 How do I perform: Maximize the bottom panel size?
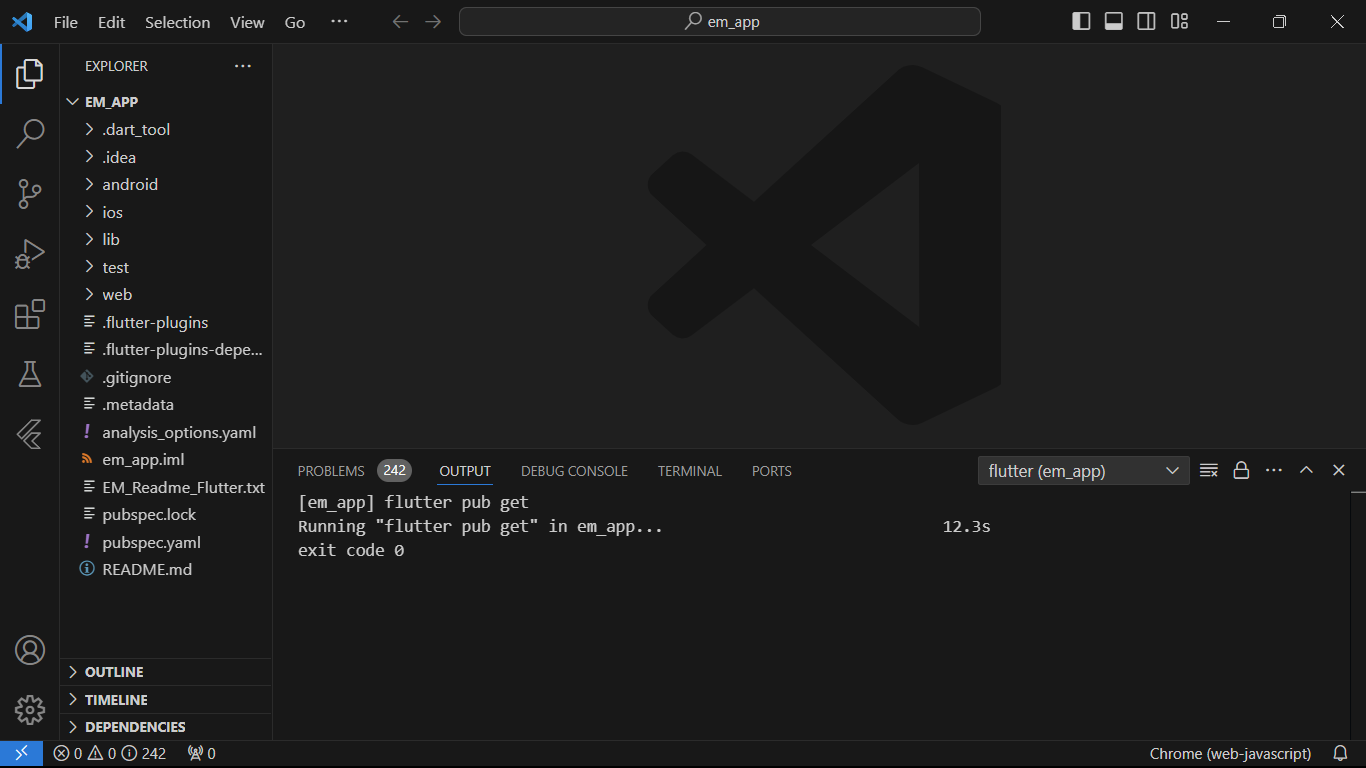click(1306, 471)
